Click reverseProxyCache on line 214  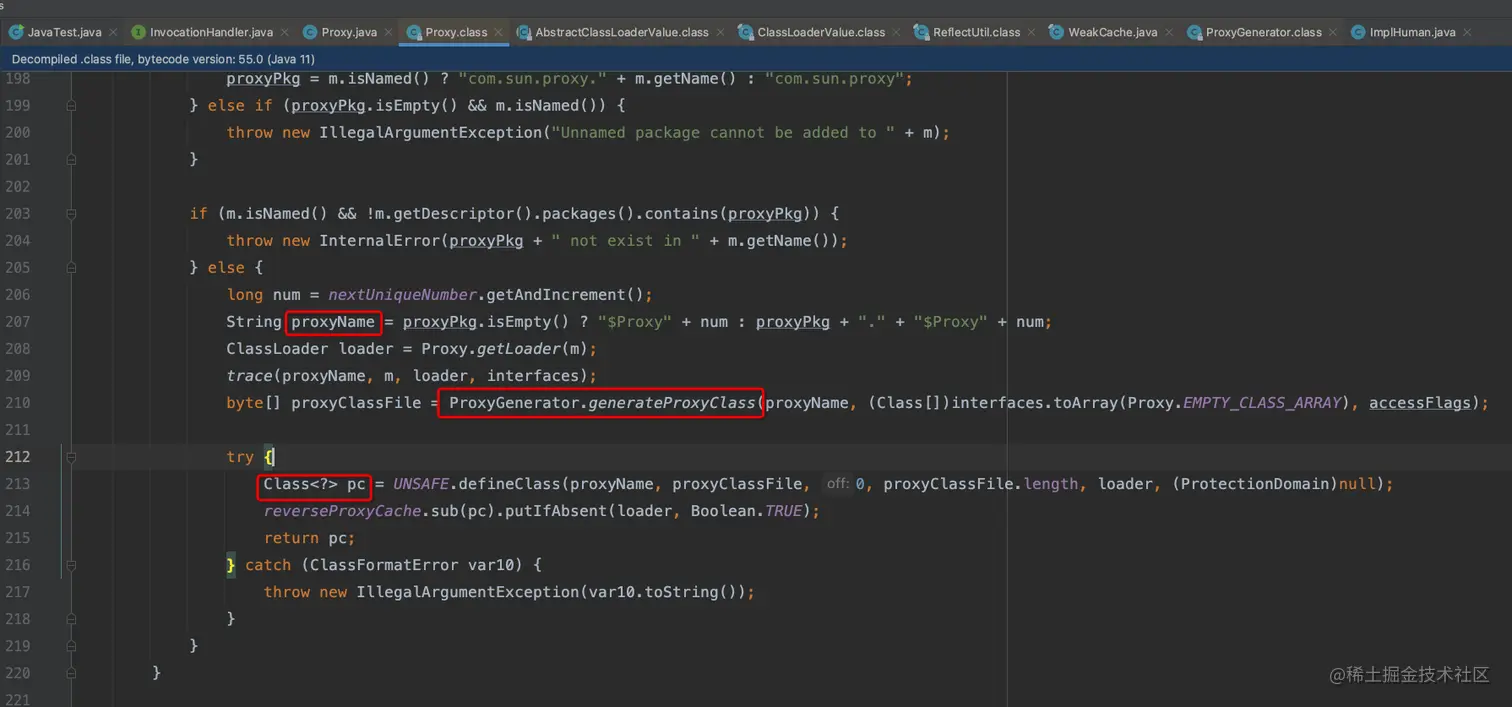pos(342,510)
